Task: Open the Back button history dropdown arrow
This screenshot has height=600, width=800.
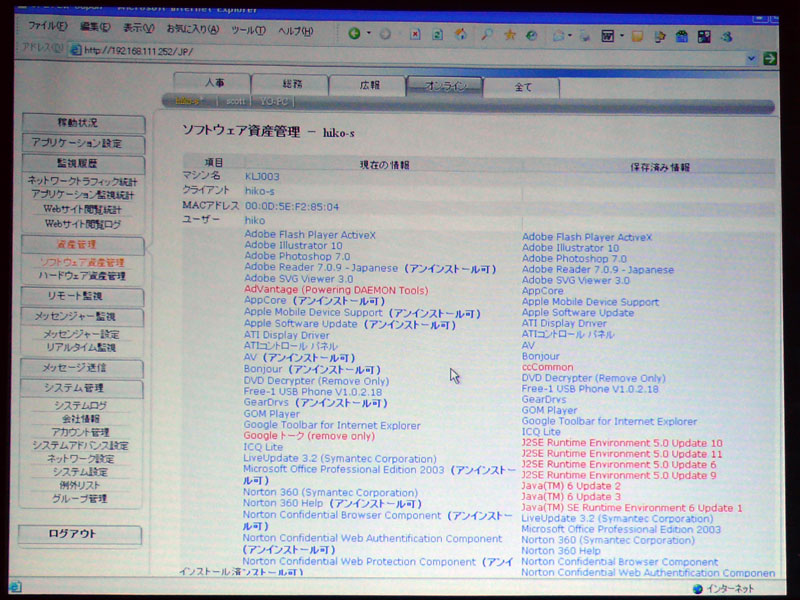Action: click(x=368, y=34)
